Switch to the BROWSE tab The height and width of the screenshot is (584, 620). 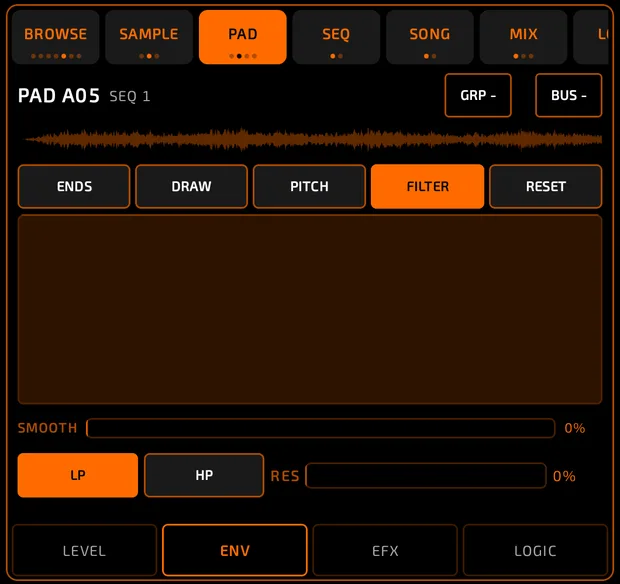55,37
